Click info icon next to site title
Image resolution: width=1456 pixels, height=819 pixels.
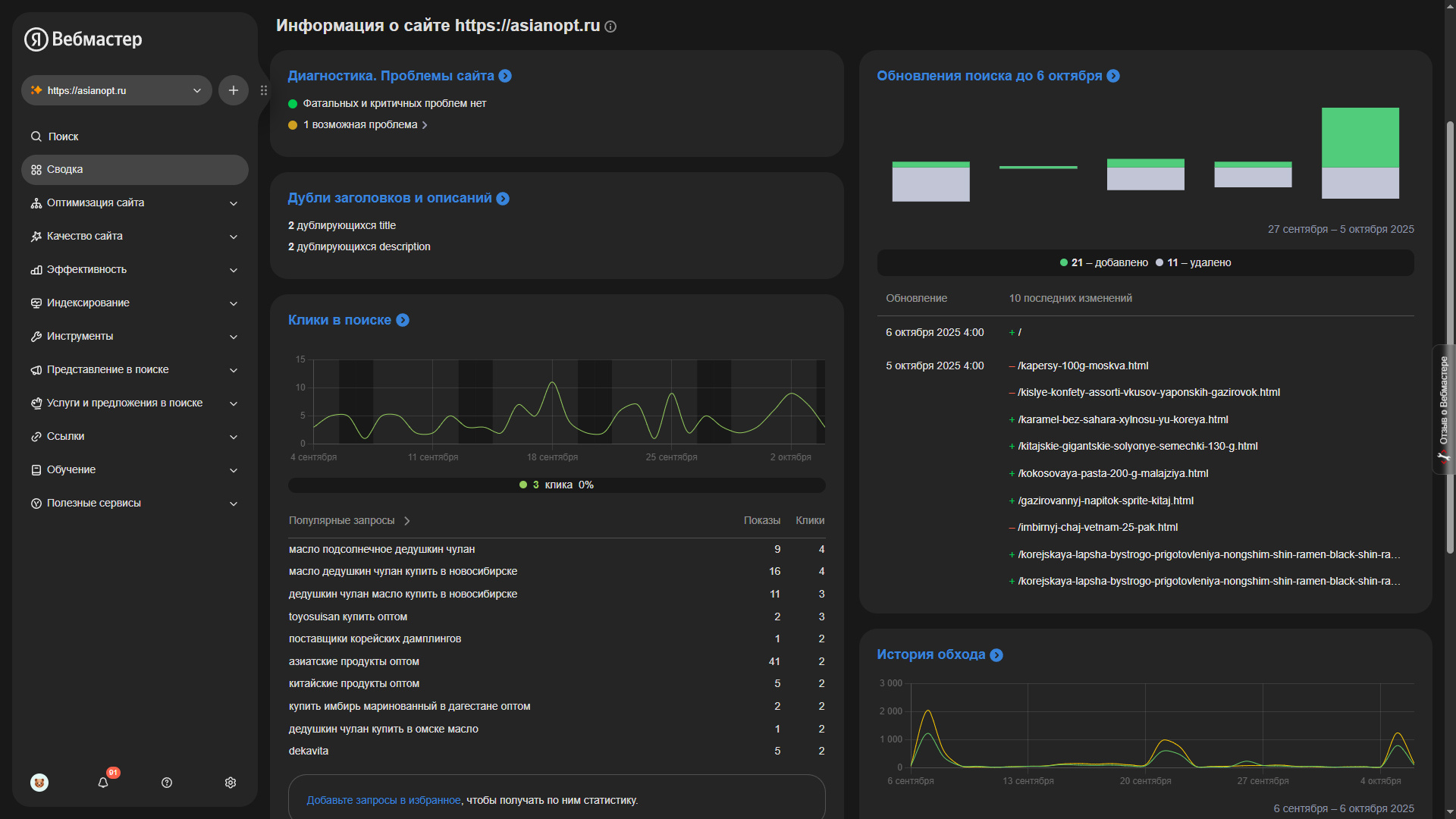pos(610,27)
